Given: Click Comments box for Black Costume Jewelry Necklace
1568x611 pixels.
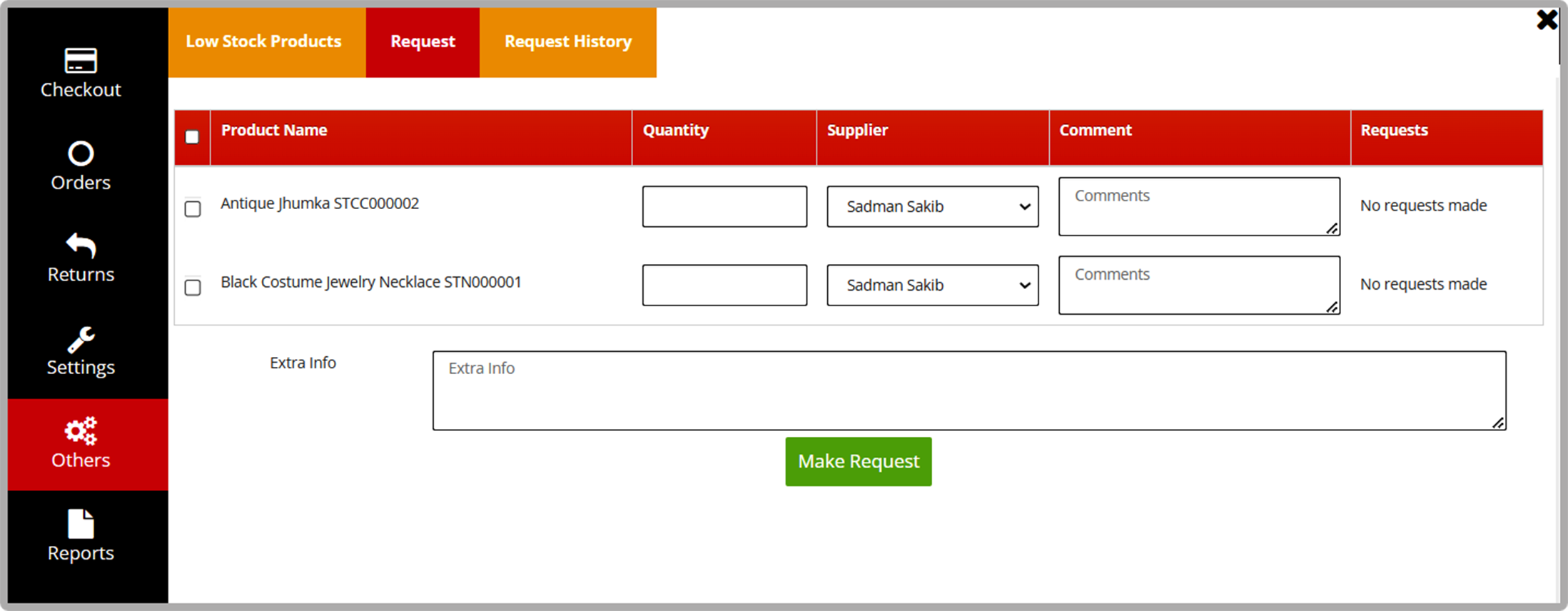Looking at the screenshot, I should pyautogui.click(x=1199, y=285).
